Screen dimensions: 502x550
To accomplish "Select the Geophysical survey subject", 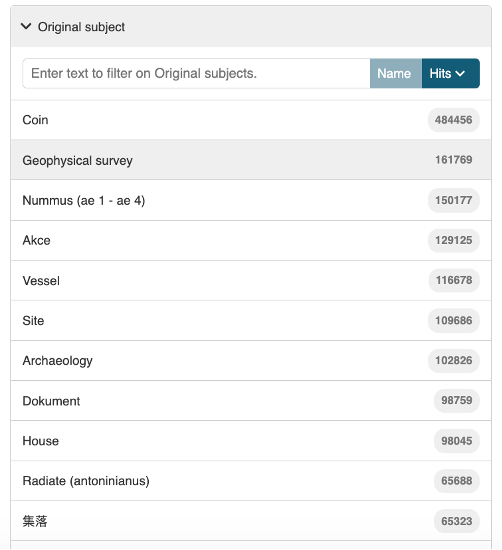I will 251,160.
